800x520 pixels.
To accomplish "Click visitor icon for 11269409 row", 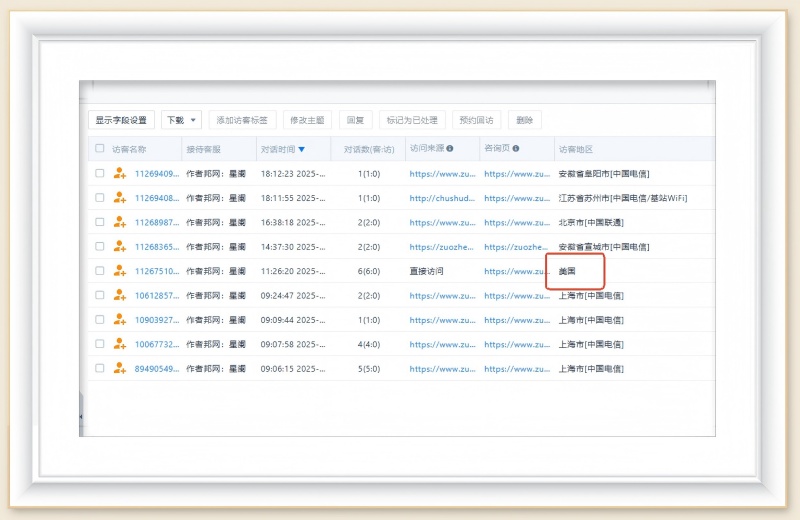I will coord(120,173).
